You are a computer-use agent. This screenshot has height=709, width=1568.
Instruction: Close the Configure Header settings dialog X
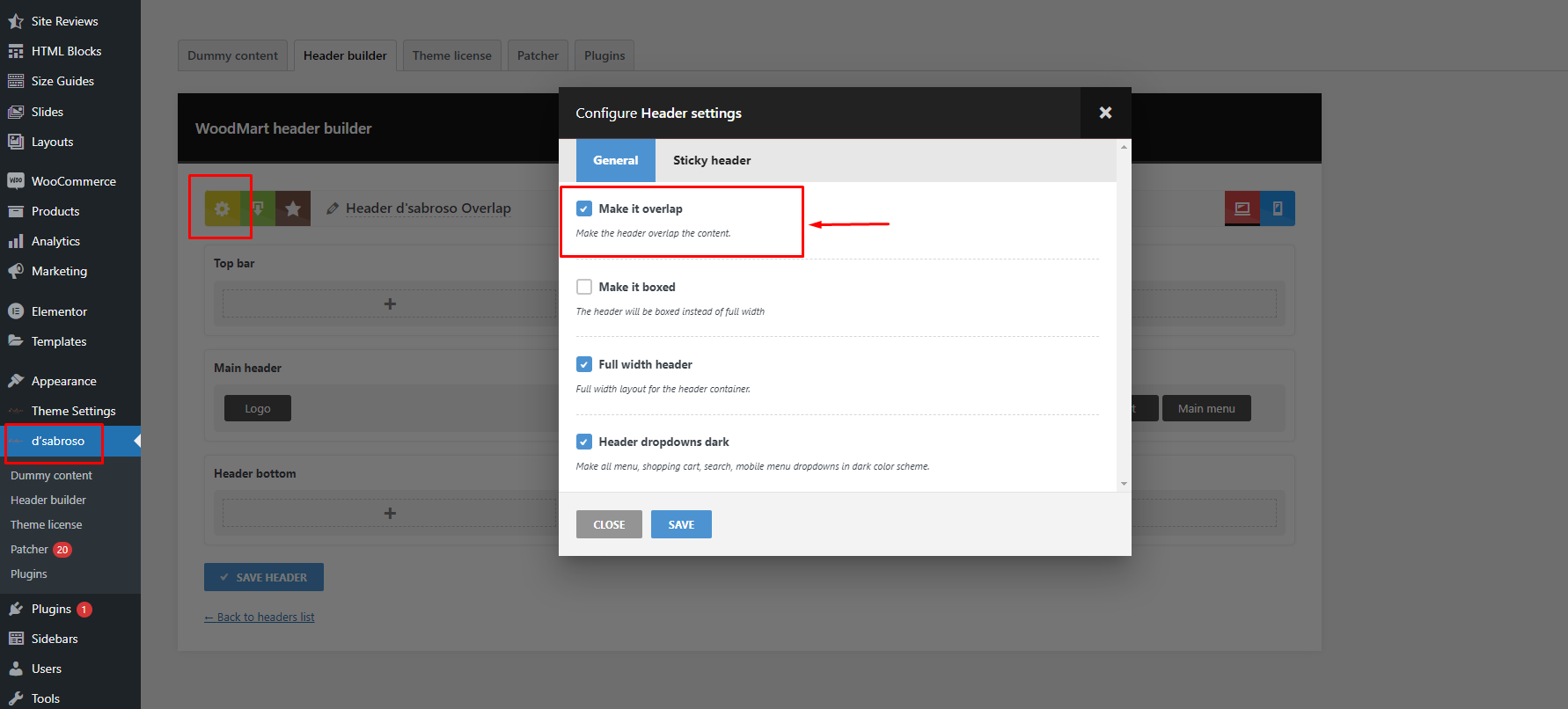[1106, 113]
